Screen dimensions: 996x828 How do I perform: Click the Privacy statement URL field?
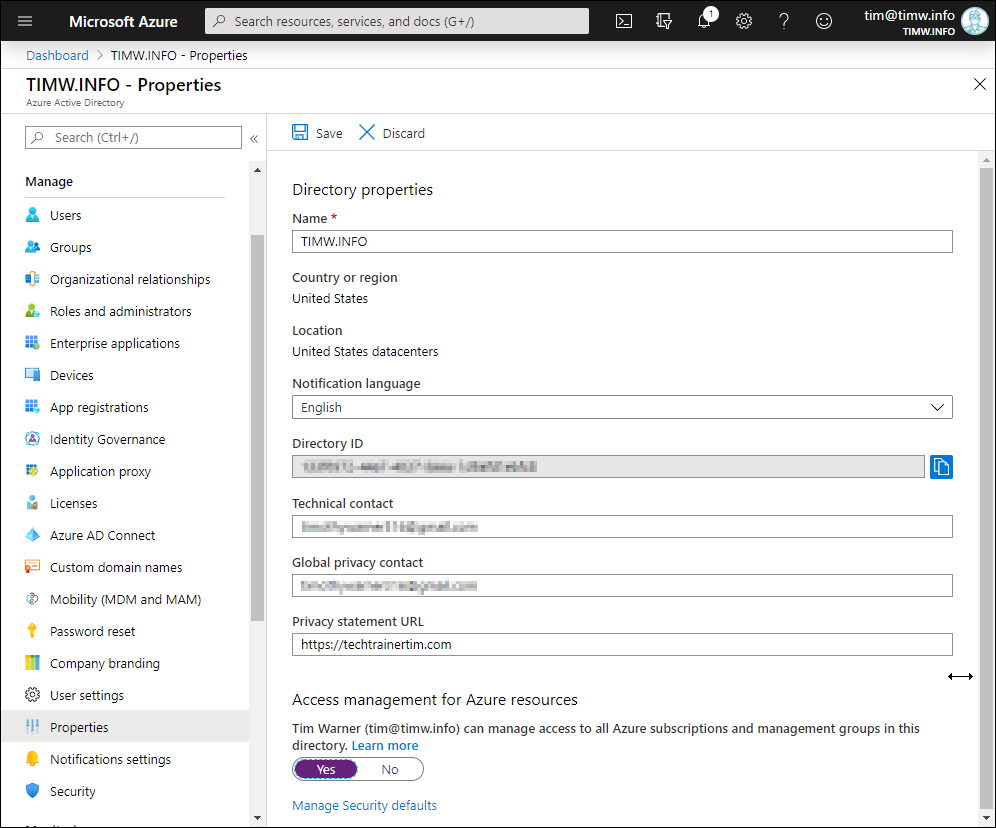pos(621,645)
